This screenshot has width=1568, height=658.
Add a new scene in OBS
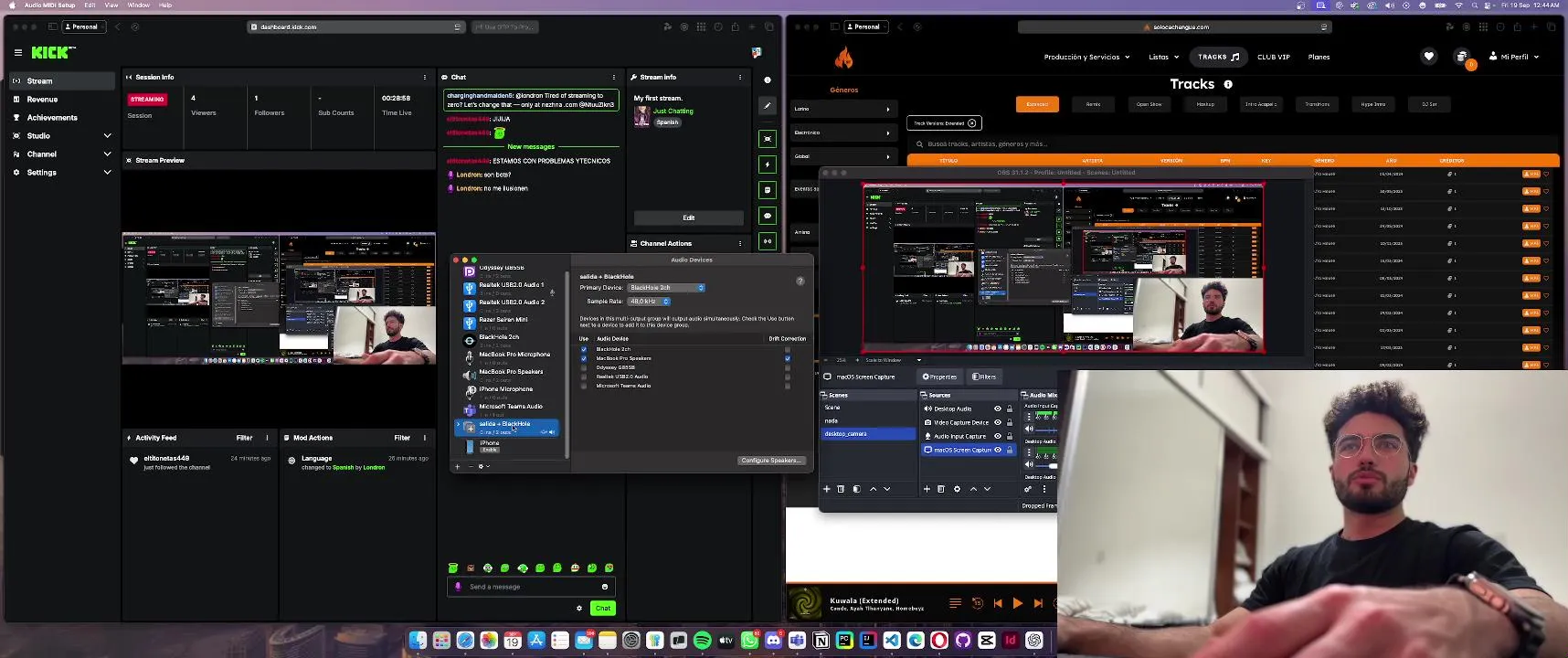[x=827, y=489]
